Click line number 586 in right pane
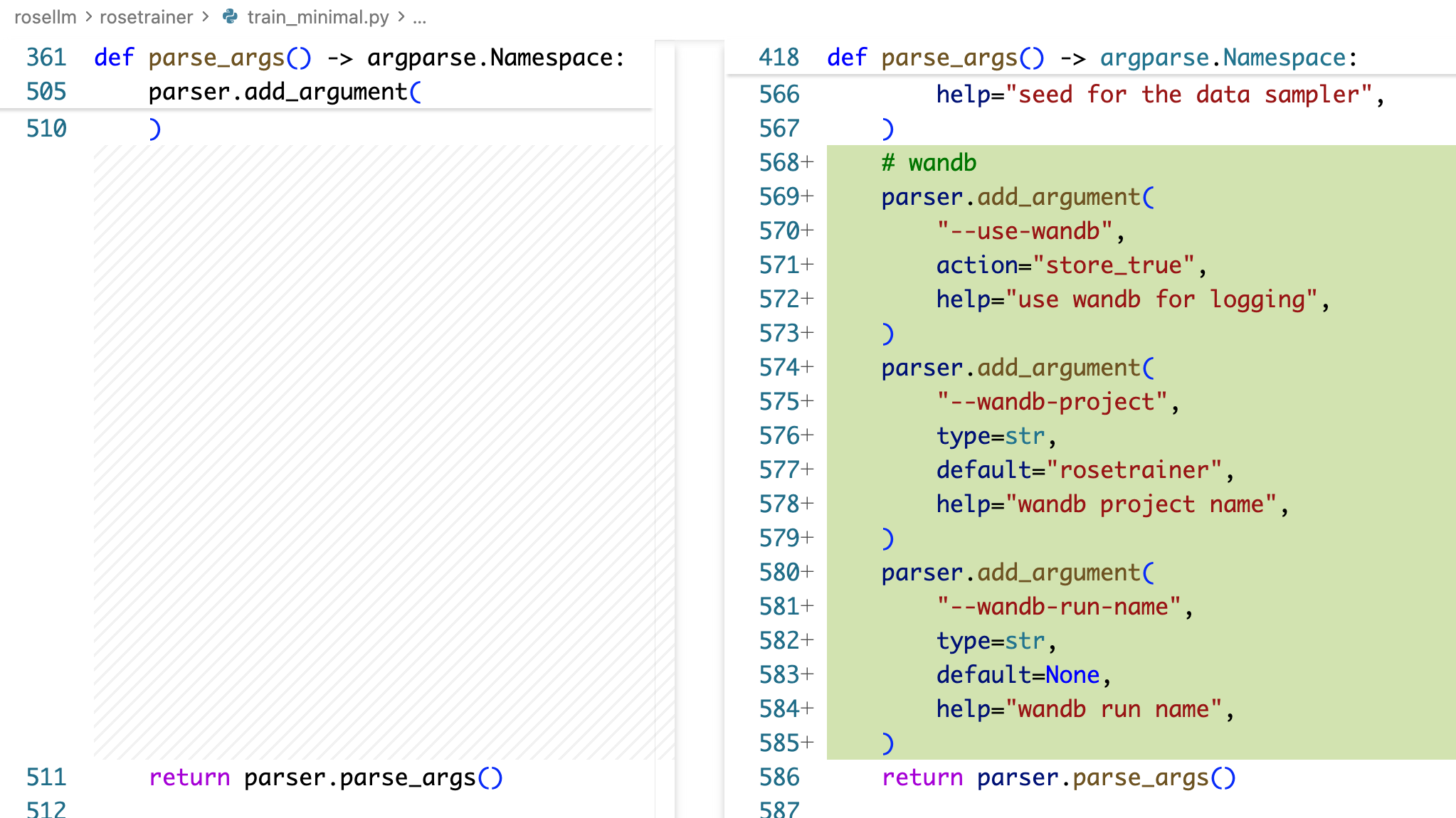The width and height of the screenshot is (1456, 818). click(779, 777)
